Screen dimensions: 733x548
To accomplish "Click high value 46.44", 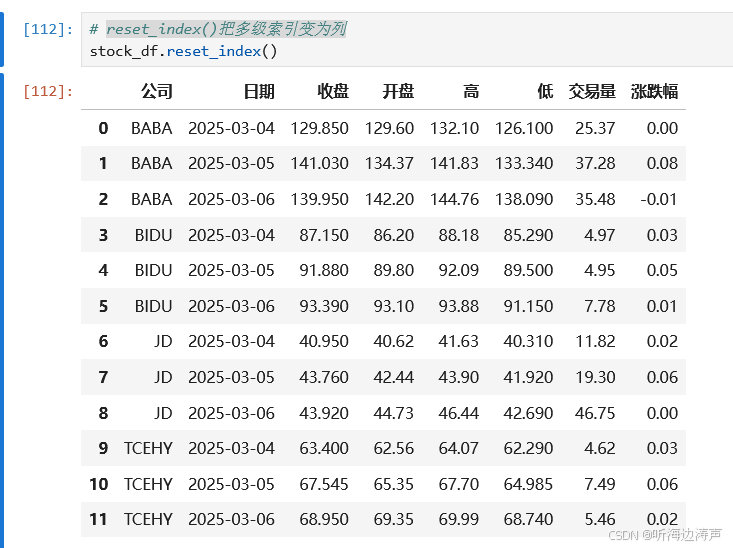I will tap(459, 413).
